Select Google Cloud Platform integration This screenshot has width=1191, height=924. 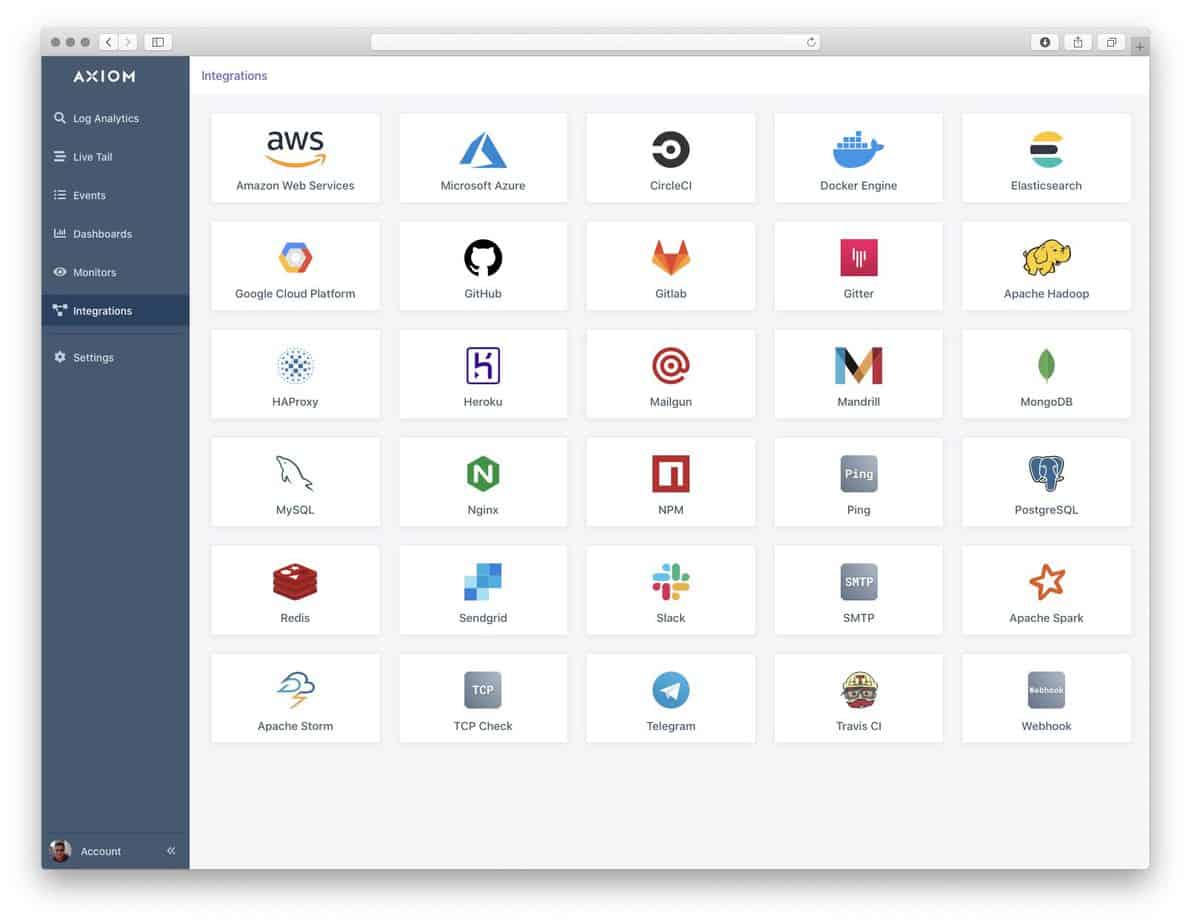pyautogui.click(x=295, y=266)
